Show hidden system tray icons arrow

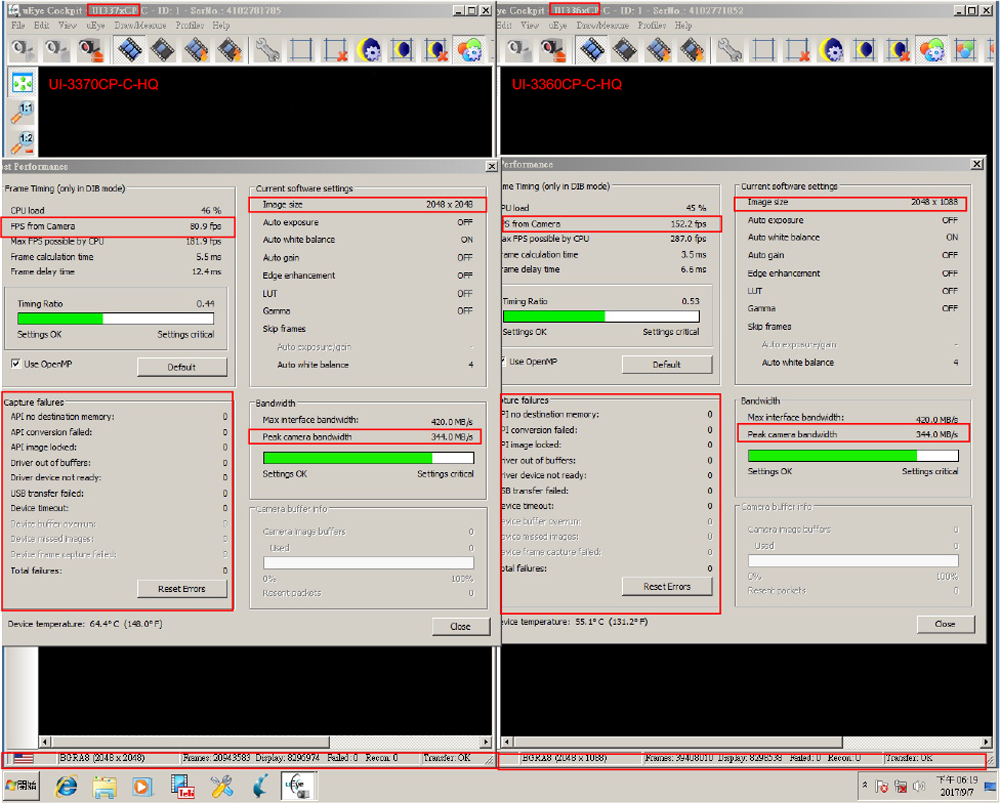click(863, 786)
